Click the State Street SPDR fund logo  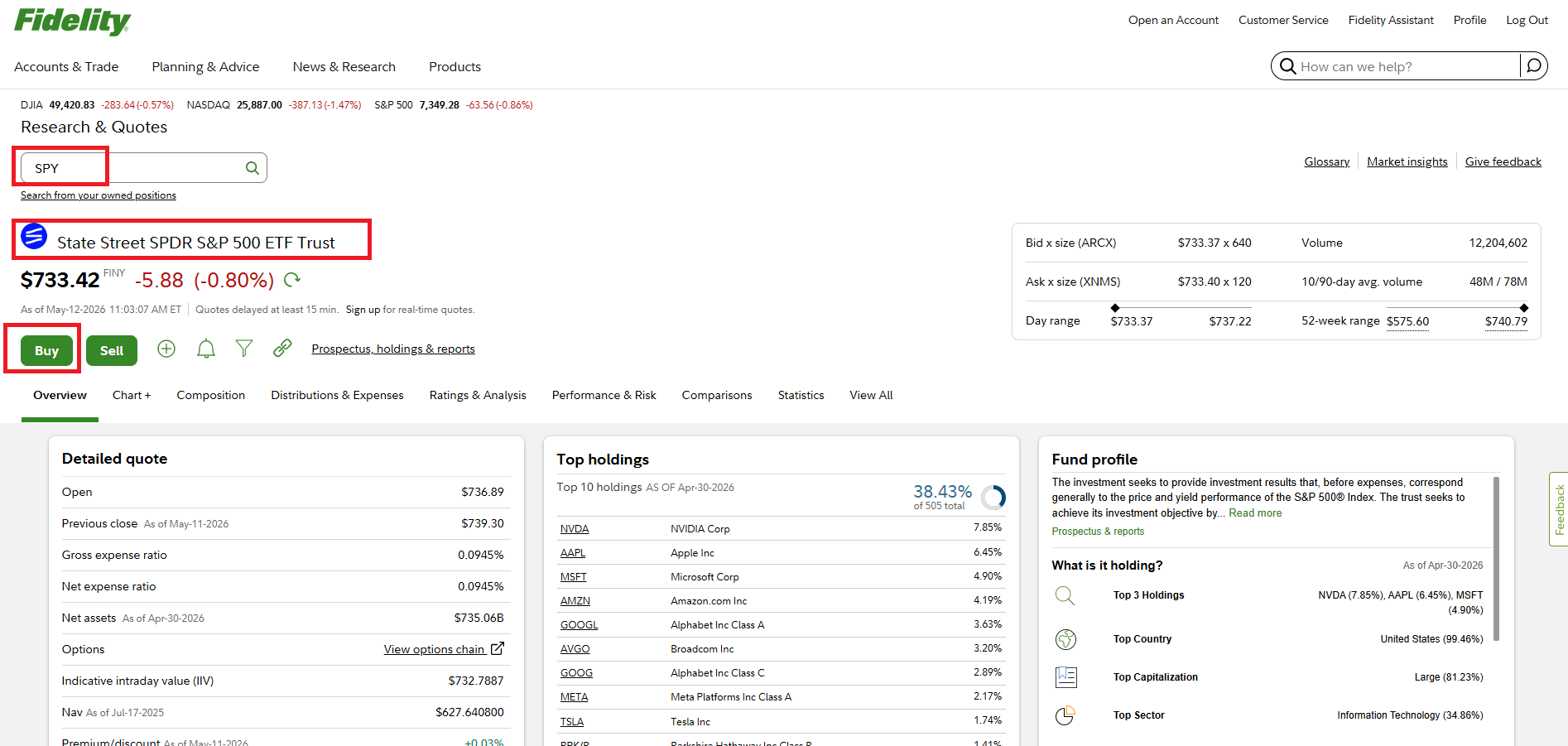pos(34,236)
